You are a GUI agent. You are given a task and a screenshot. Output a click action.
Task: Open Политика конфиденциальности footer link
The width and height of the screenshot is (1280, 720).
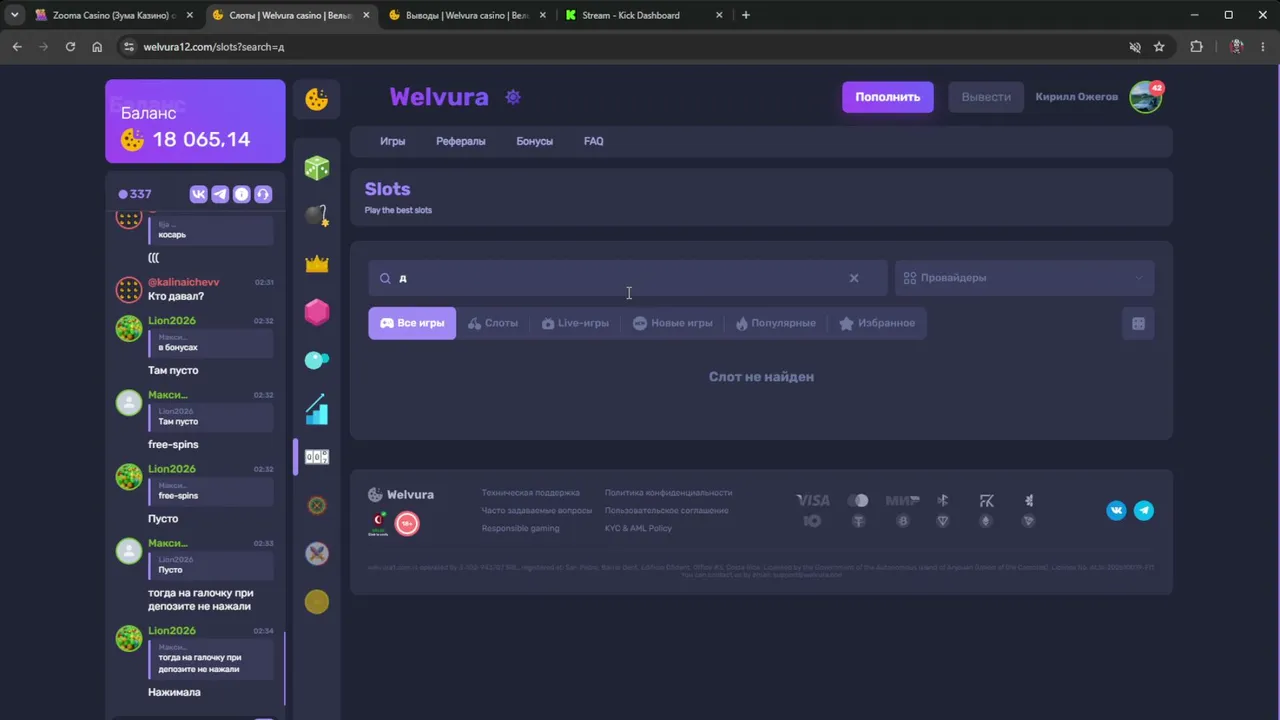(x=669, y=493)
